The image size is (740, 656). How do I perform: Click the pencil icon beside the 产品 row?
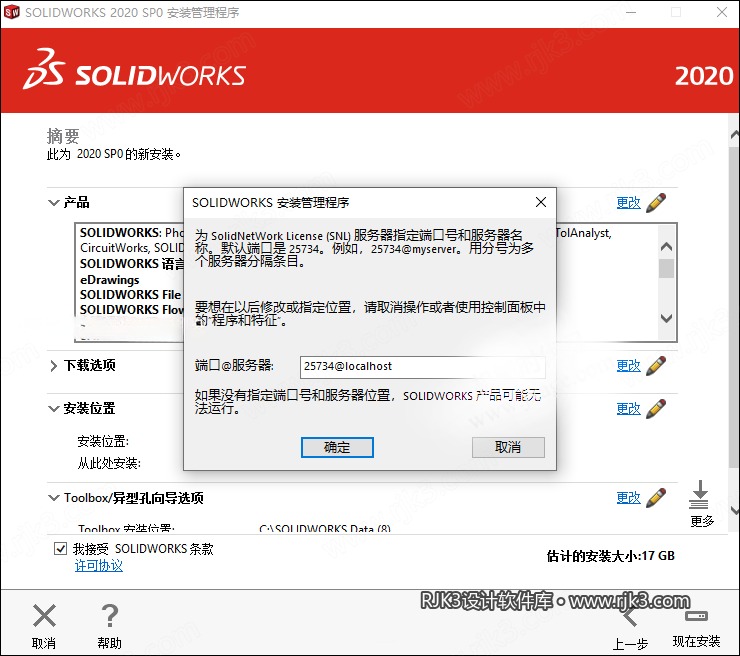coord(656,202)
